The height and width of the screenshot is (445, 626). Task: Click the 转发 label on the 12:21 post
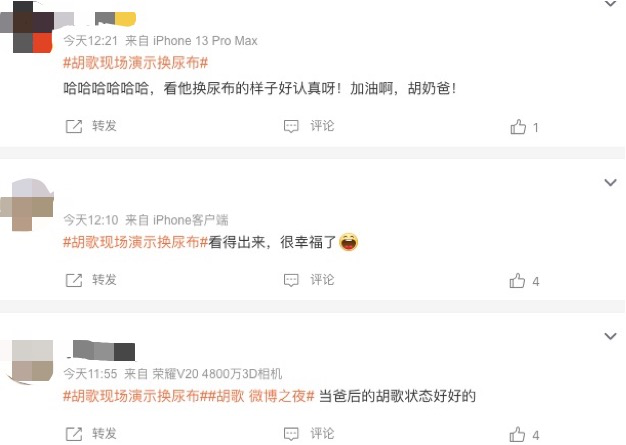(104, 126)
